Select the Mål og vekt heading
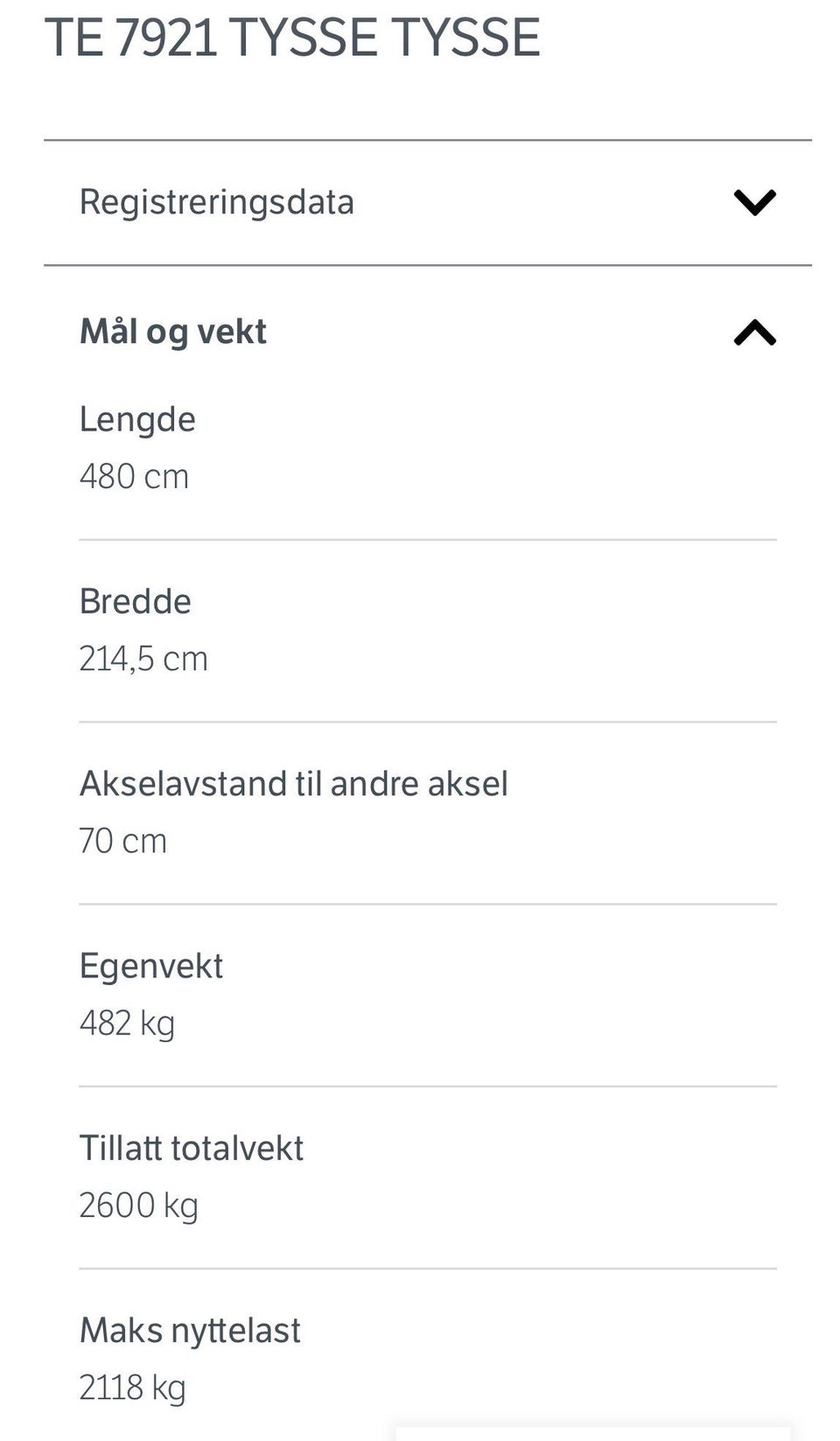 [x=173, y=332]
